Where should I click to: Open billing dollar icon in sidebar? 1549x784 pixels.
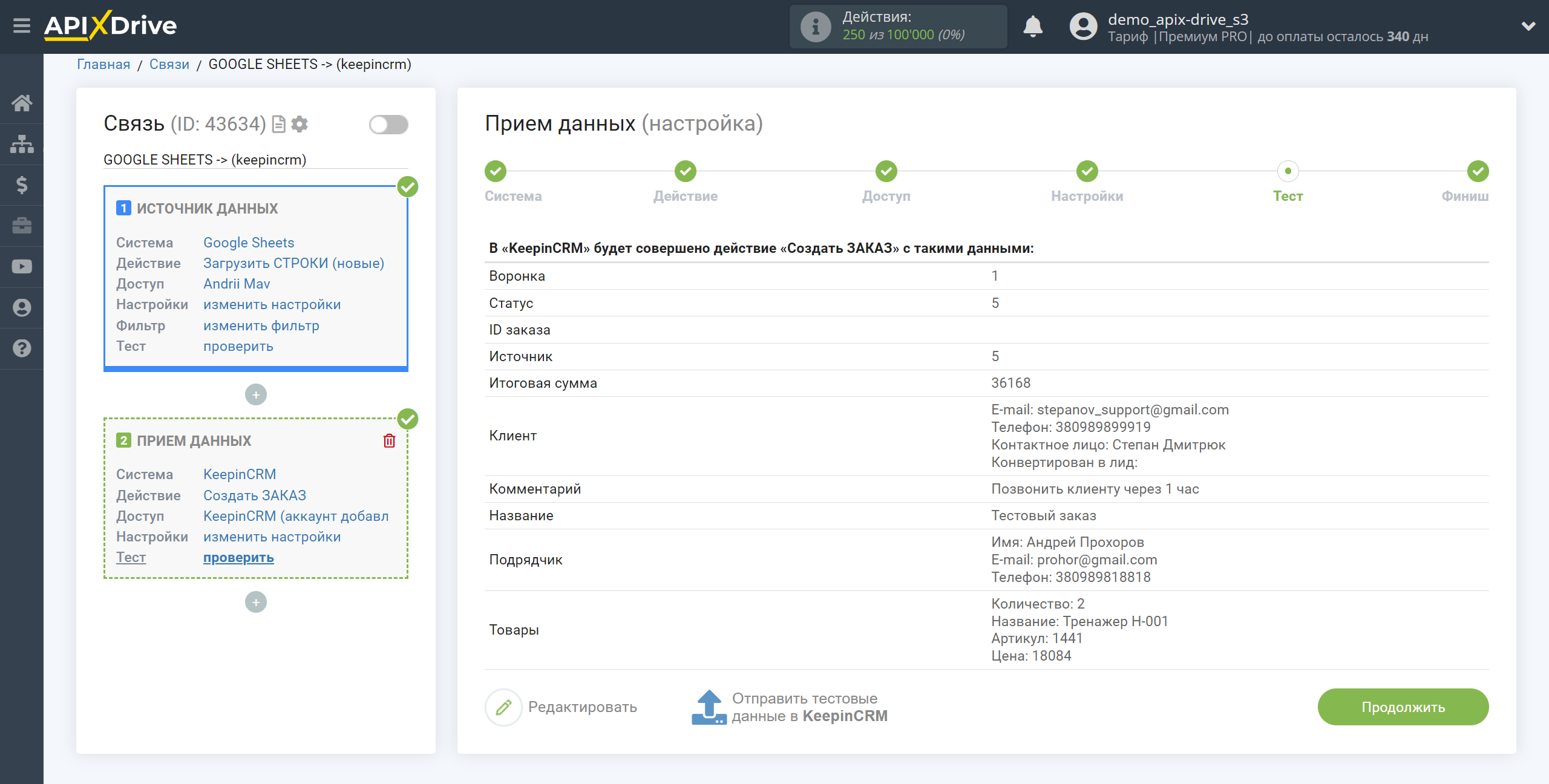22,185
